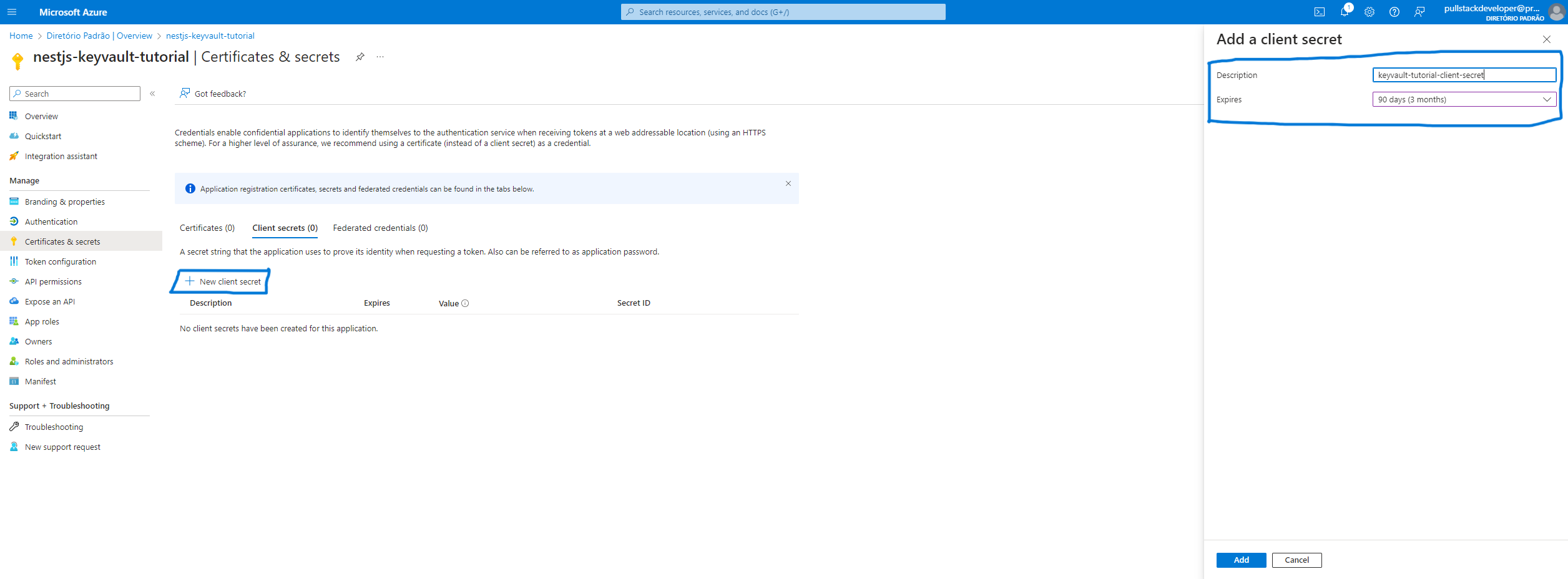The height and width of the screenshot is (579, 1568).
Task: Click the App roles icon
Action: [x=14, y=321]
